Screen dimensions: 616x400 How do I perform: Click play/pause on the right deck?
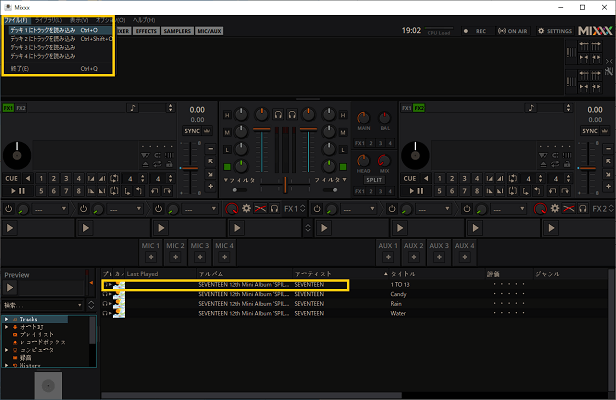(416, 191)
